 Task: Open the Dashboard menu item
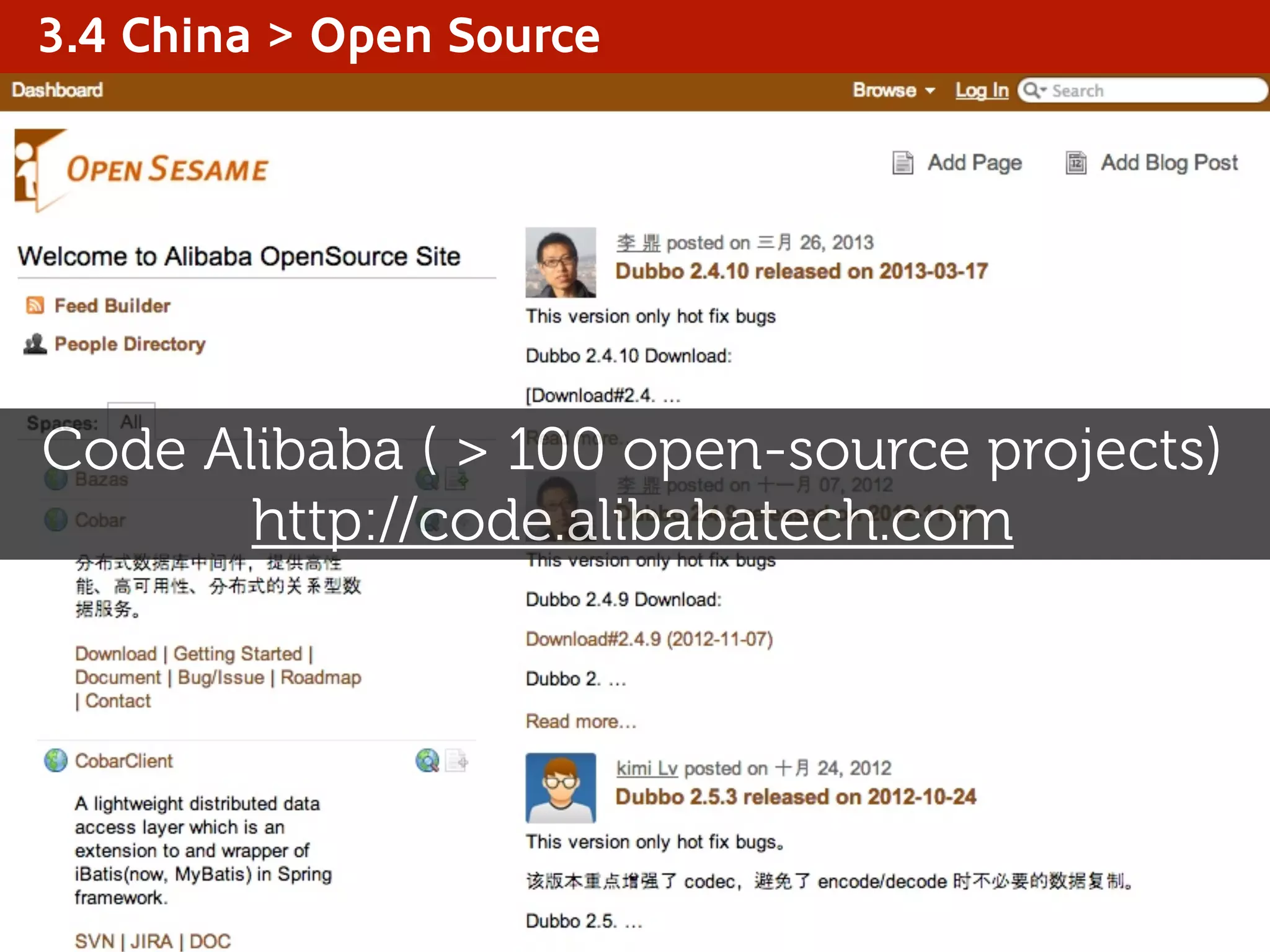(x=57, y=90)
